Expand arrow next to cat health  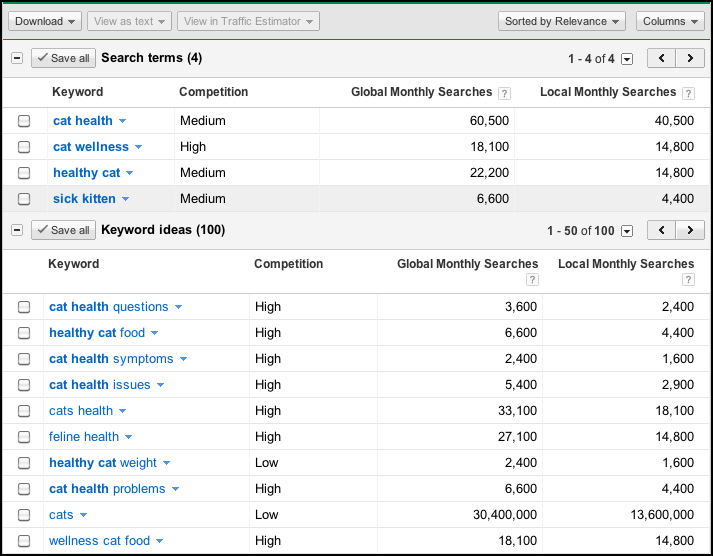122,121
